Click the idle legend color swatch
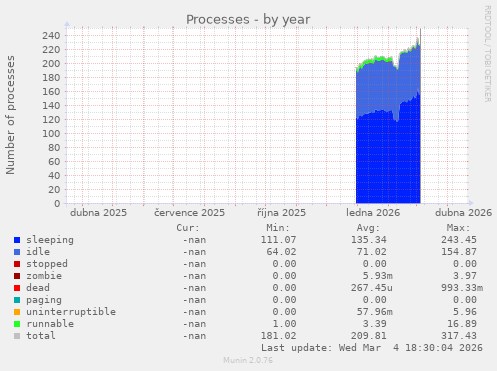 (x=17, y=252)
